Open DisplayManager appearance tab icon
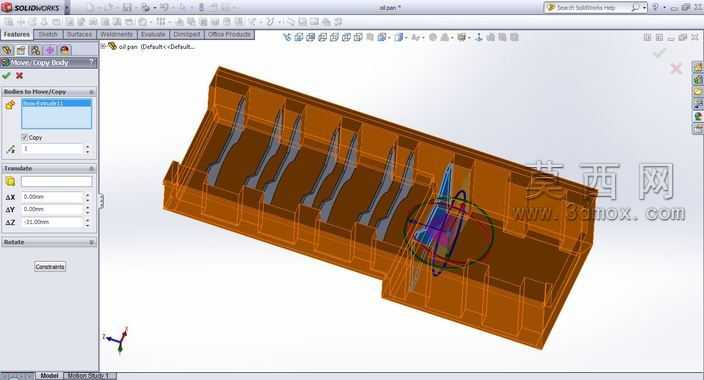The image size is (704, 380). pyautogui.click(x=65, y=50)
